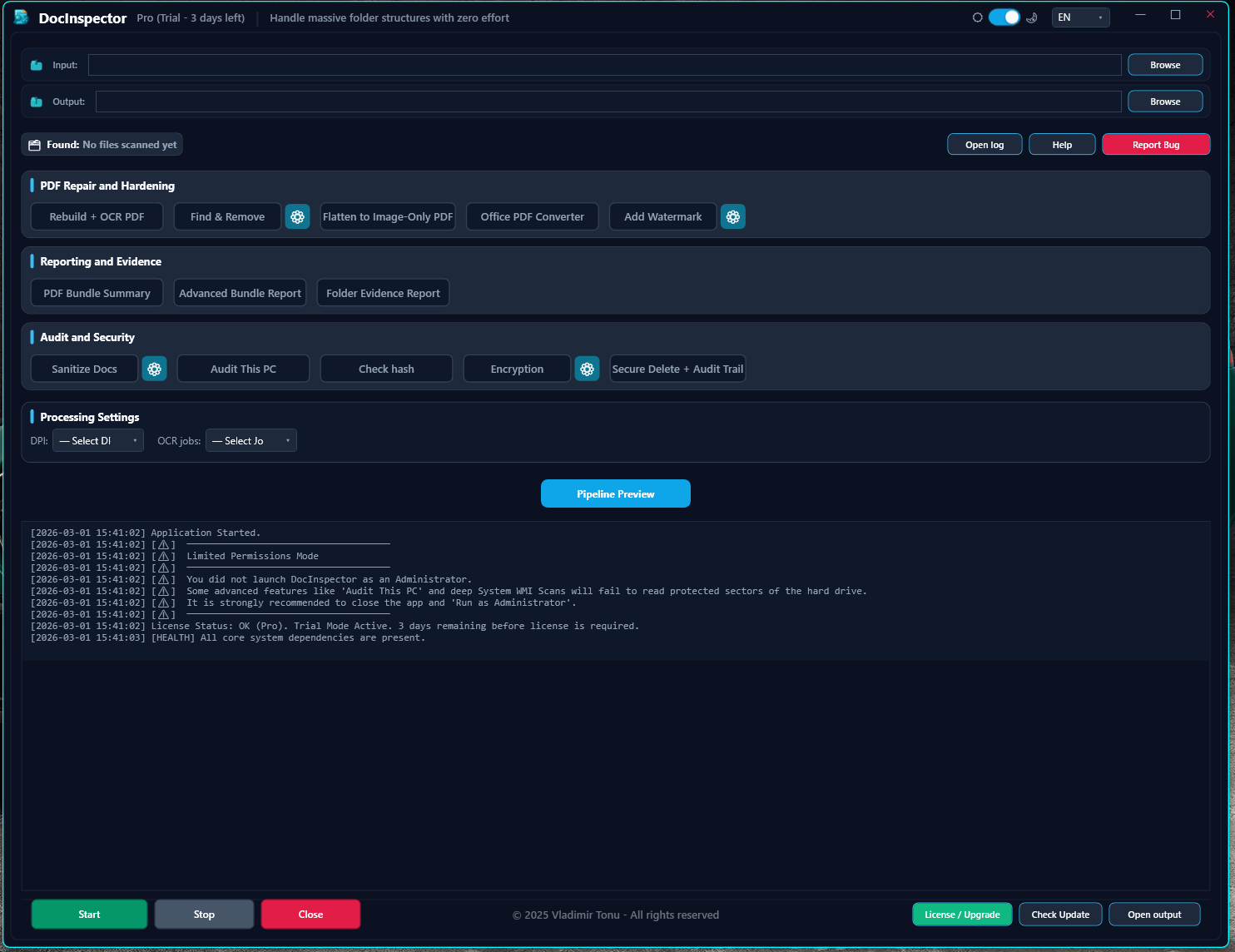Click the red Close button
Screen dimensions: 1235x952
[310, 914]
